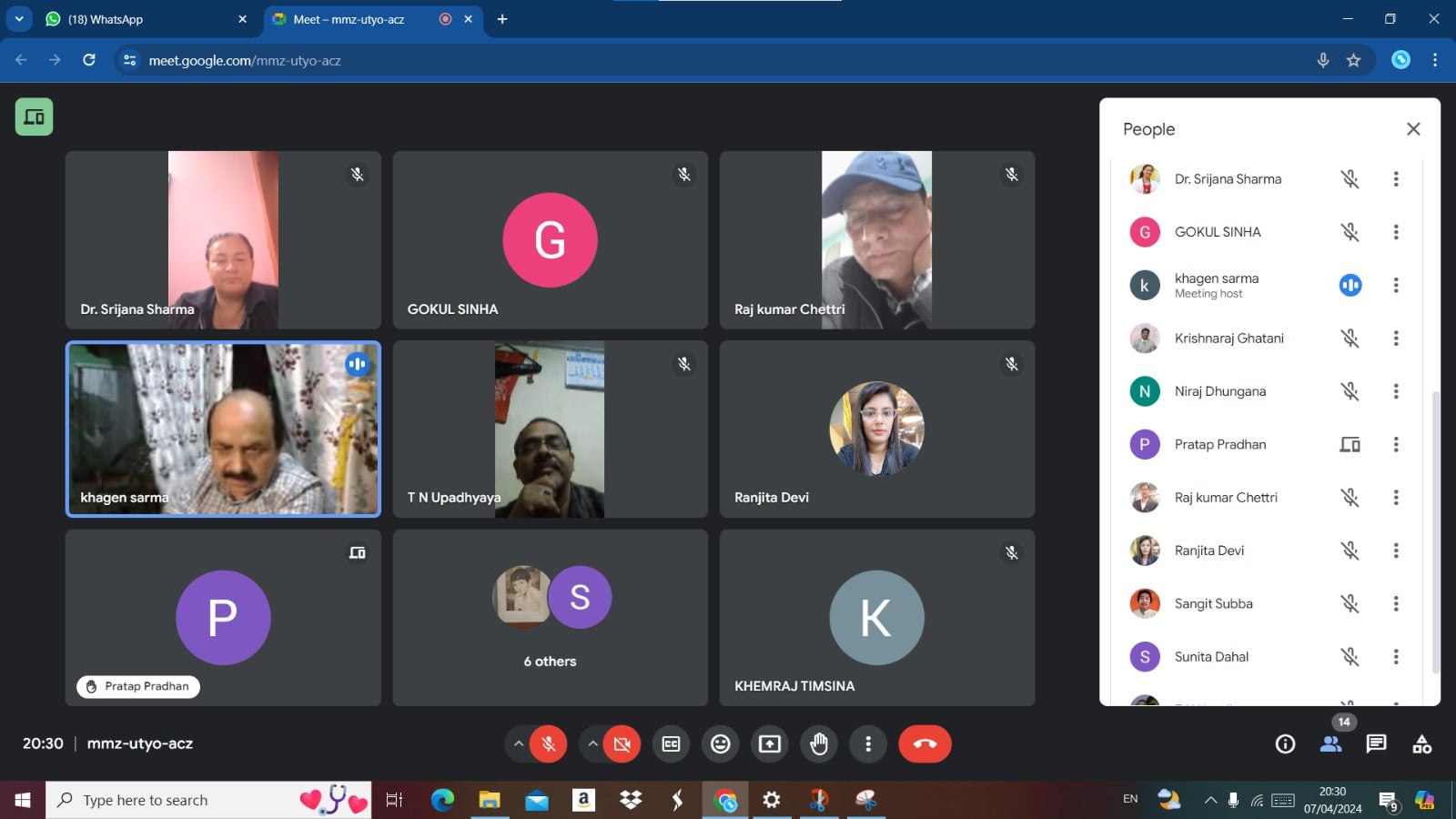Open more options menu for GOKUL SINHA
The height and width of the screenshot is (819, 1456).
(1396, 232)
